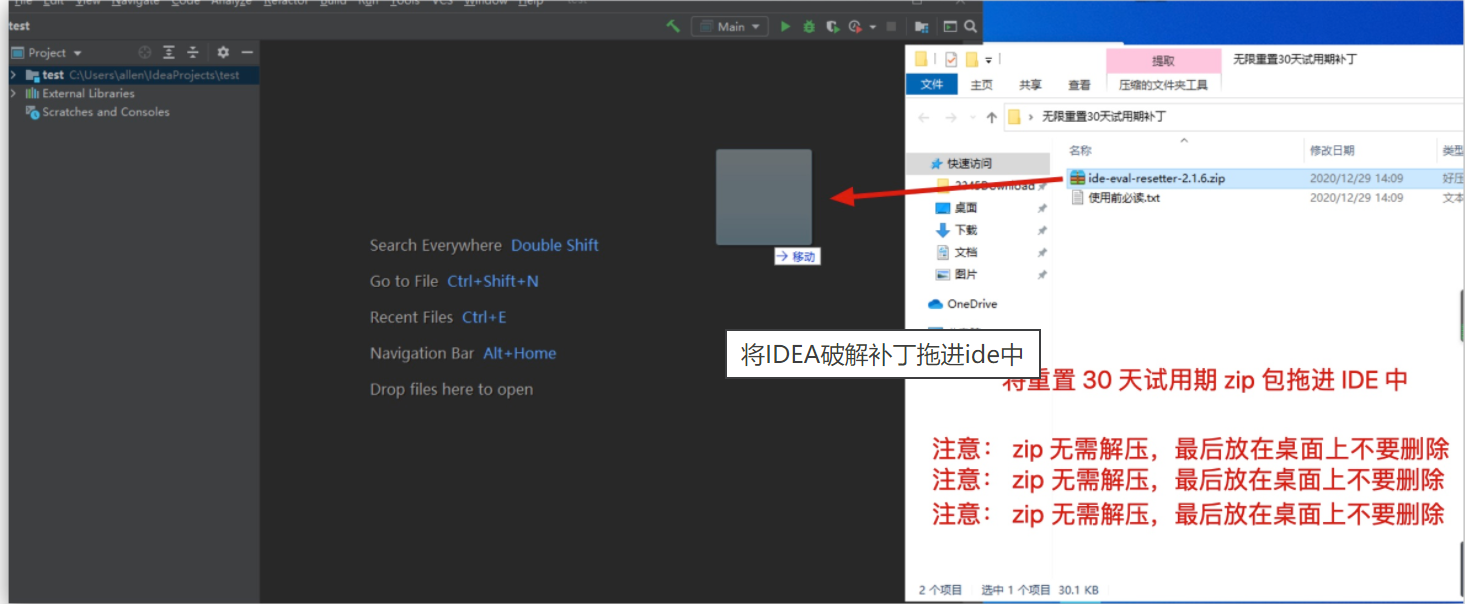Image resolution: width=1465 pixels, height=604 pixels.
Task: Open Explorer recent locations dropdown arrow
Action: (x=972, y=117)
